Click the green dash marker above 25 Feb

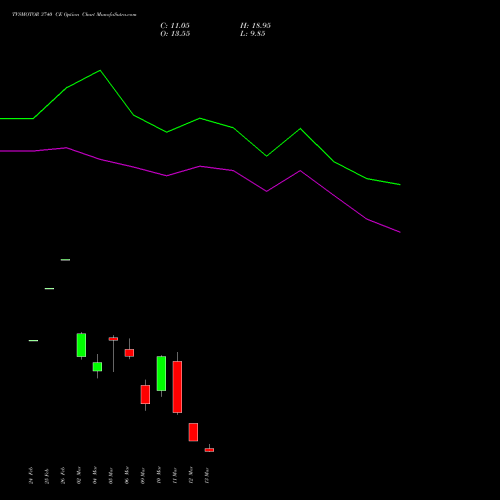[49, 288]
